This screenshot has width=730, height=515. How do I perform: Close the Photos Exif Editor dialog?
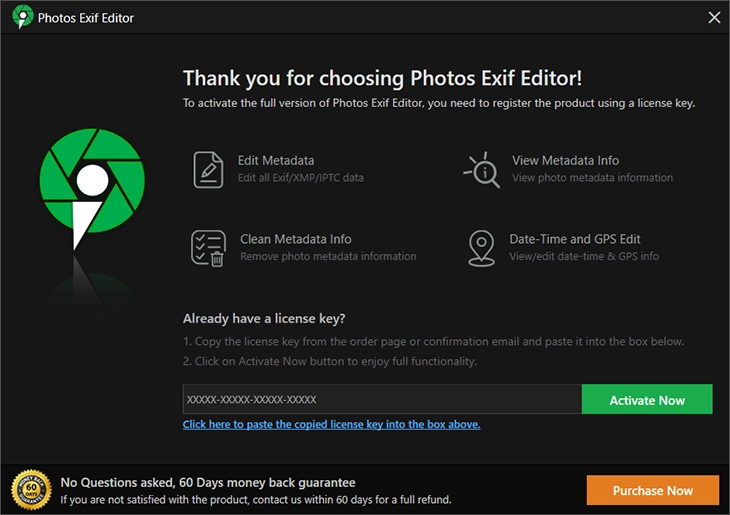pyautogui.click(x=713, y=18)
